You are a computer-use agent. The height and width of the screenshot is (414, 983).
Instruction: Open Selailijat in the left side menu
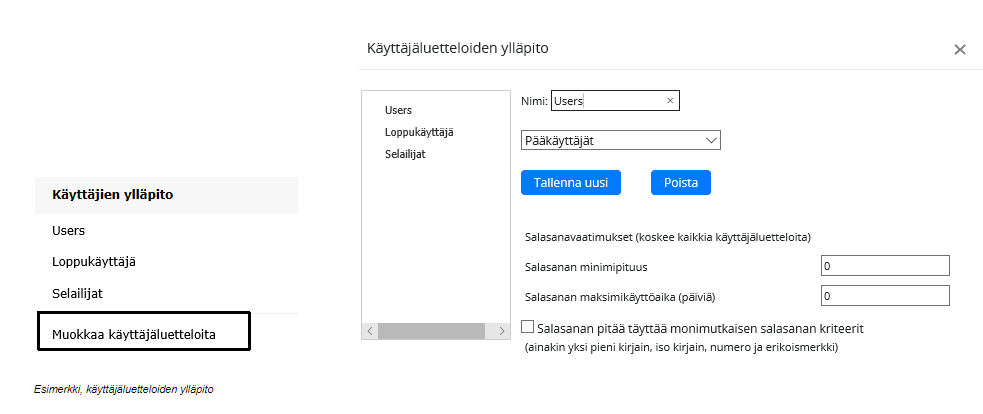[x=78, y=294]
